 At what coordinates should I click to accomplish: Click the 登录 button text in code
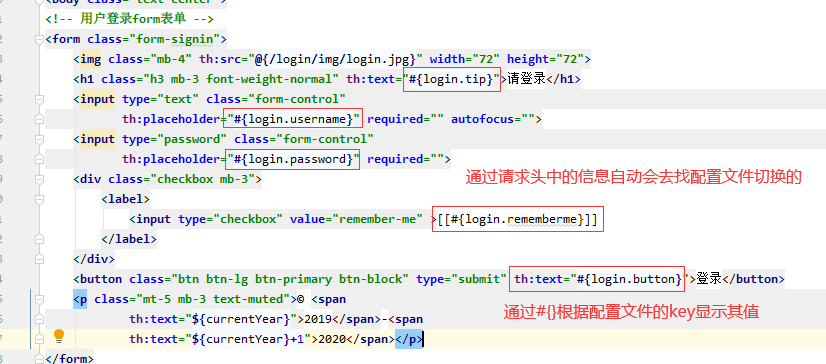coord(709,279)
